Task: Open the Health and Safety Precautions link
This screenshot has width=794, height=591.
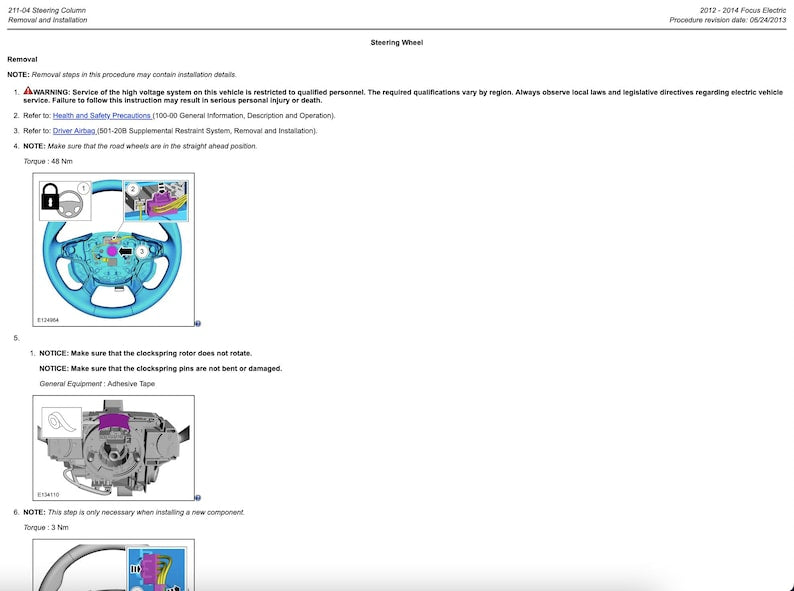Action: [102, 115]
